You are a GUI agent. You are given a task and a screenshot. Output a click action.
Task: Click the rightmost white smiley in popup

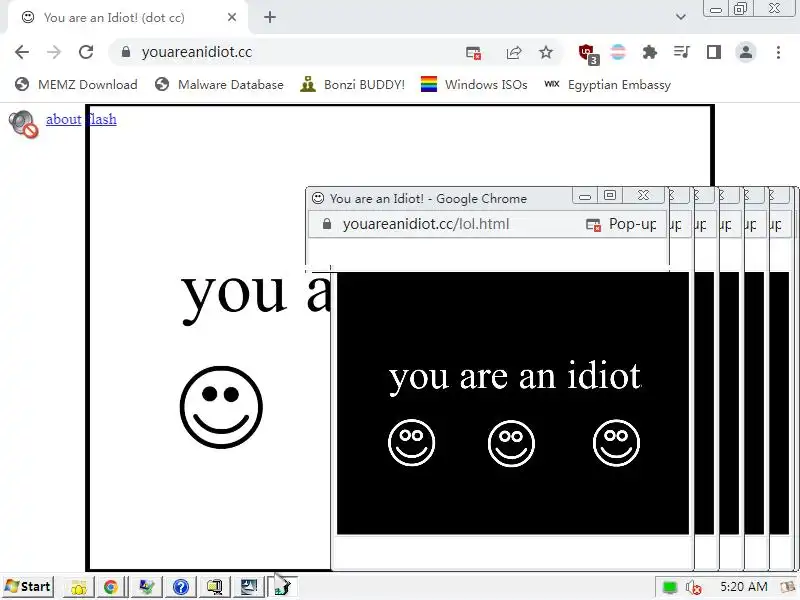click(616, 443)
